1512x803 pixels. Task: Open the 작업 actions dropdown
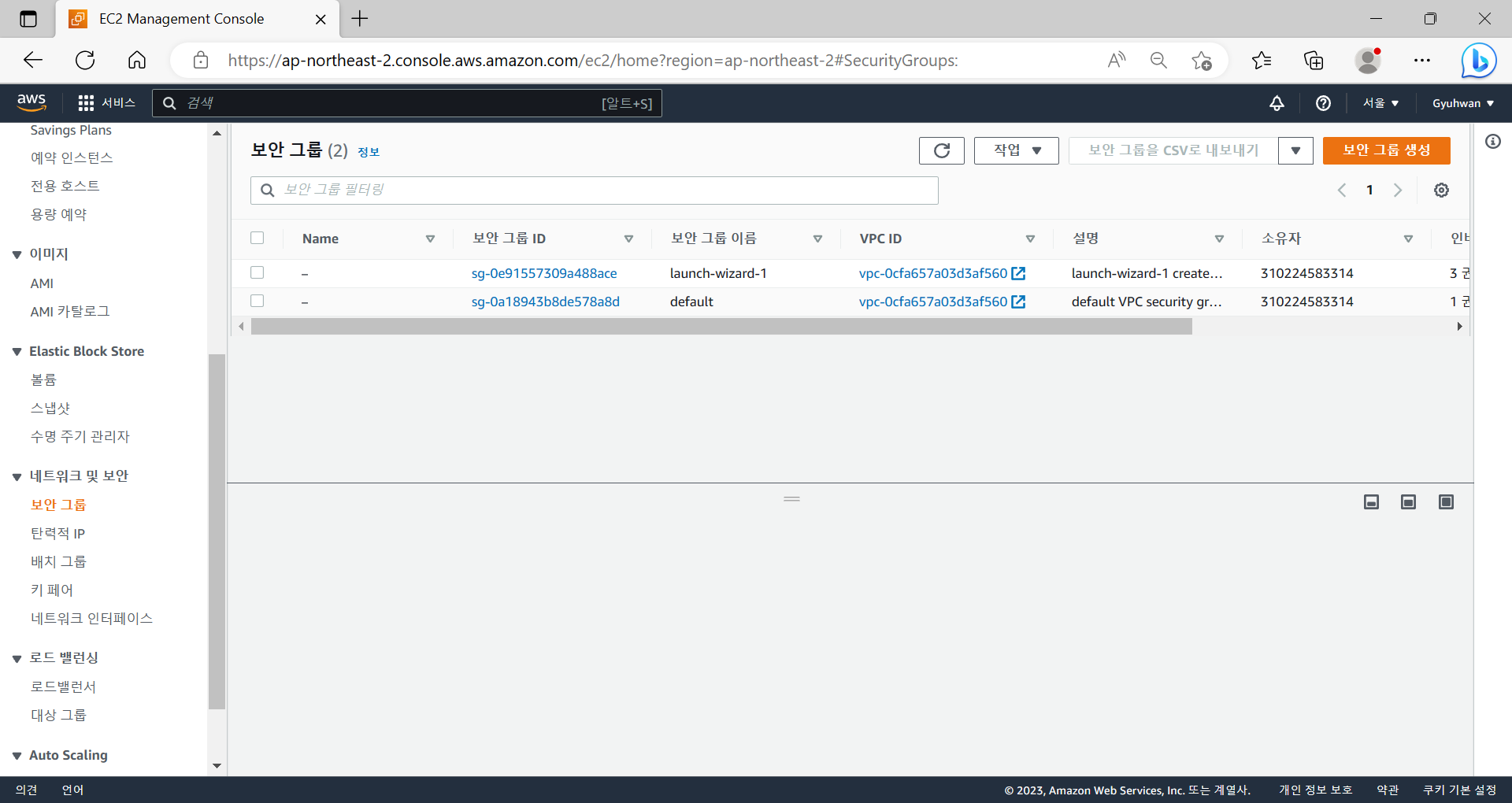pos(1017,150)
